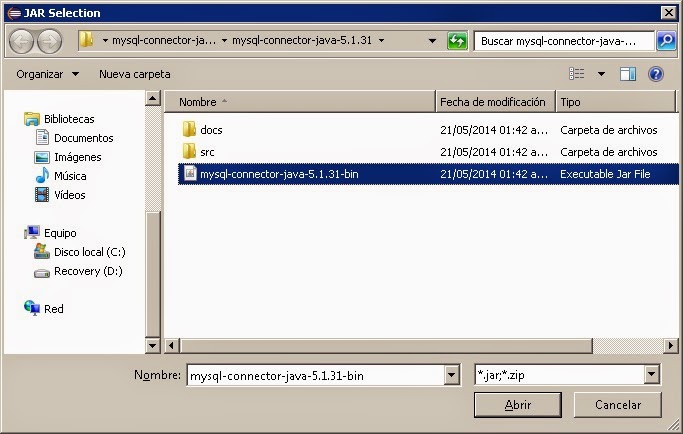This screenshot has width=683, height=434.
Task: Click the horizontal scrollbar thumb
Action: 386,346
